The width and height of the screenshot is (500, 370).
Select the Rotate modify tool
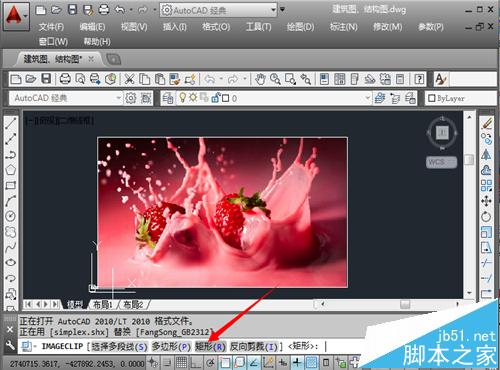point(486,217)
